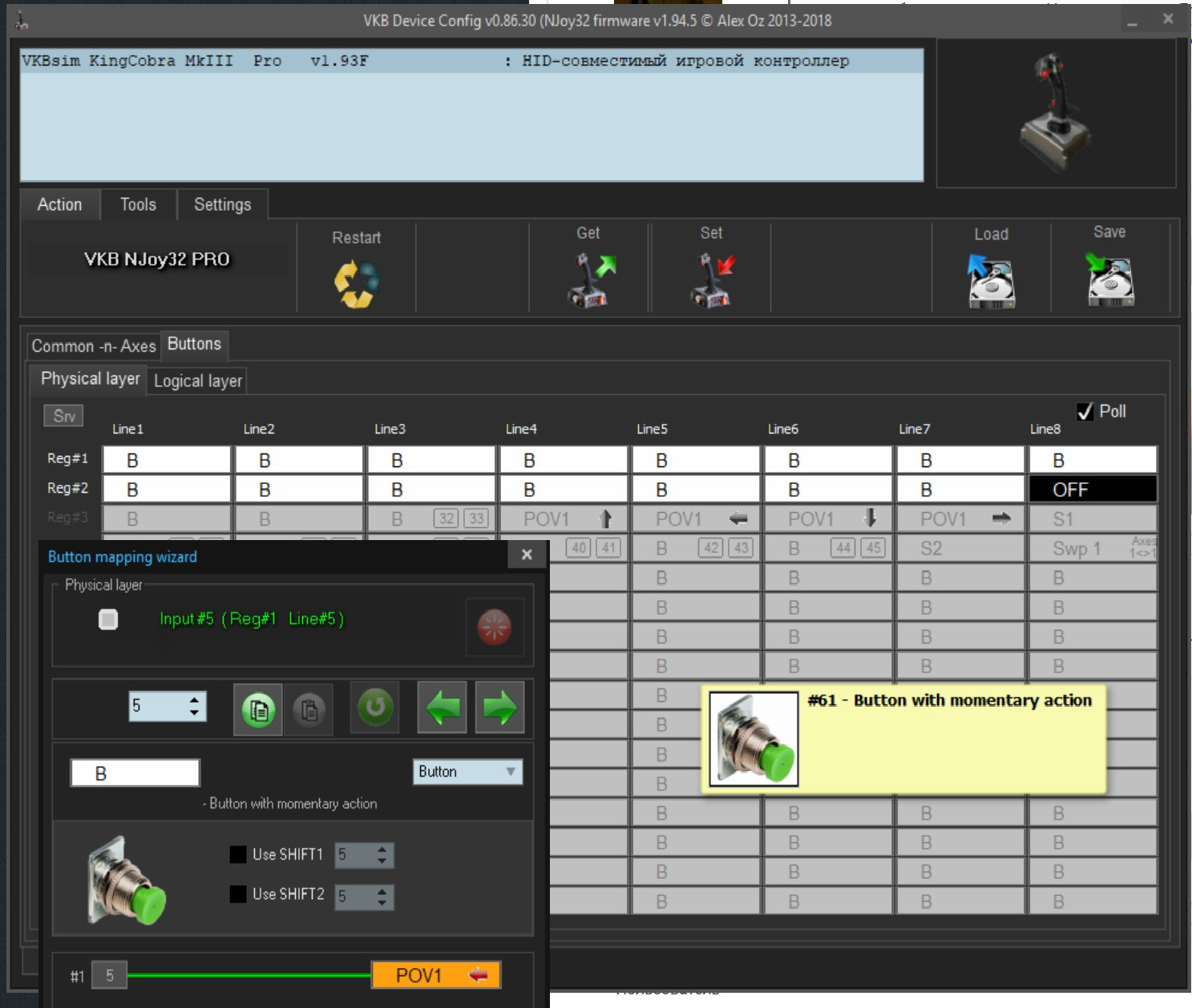Viewport: 1192px width, 1008px height.
Task: Click the green right arrow in wizard
Action: [499, 708]
